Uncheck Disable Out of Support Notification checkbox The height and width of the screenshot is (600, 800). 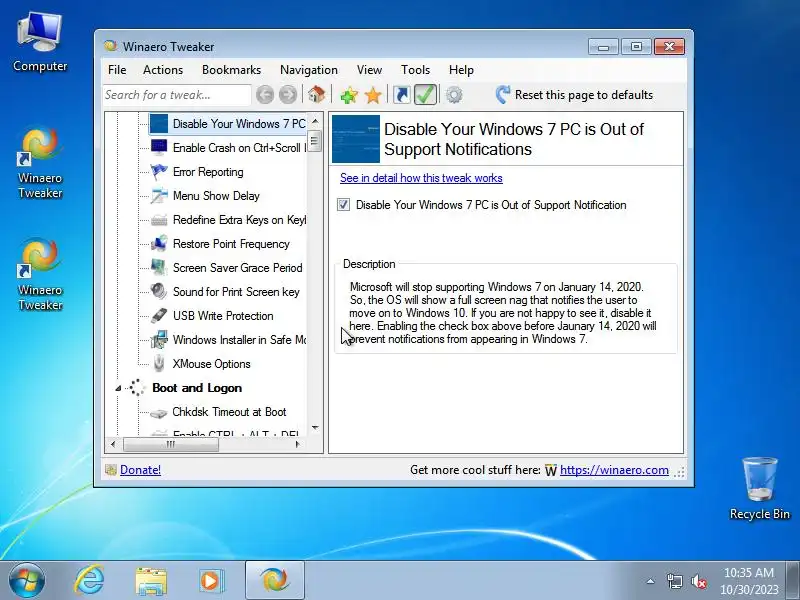[343, 205]
